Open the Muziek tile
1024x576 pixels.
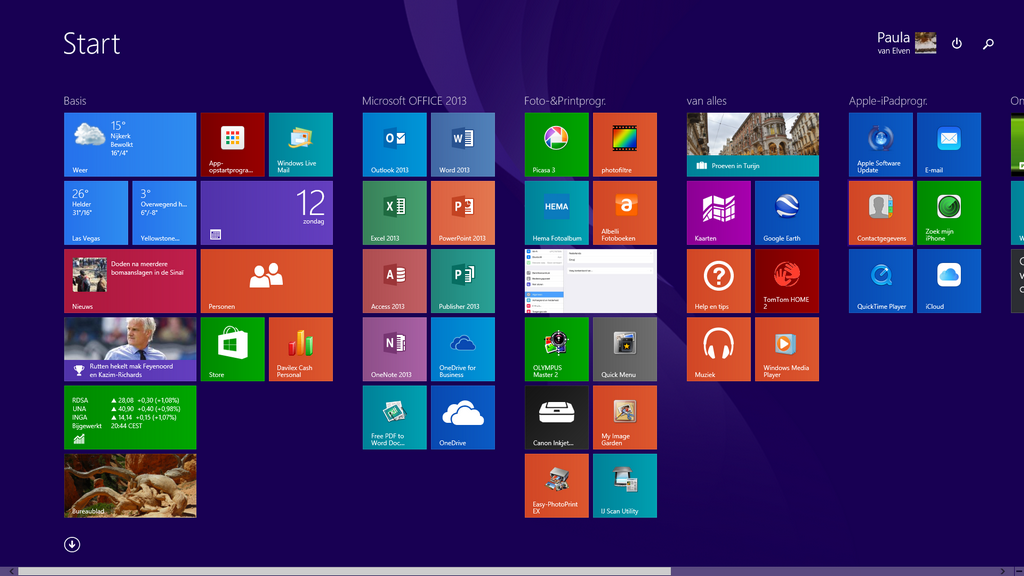718,349
